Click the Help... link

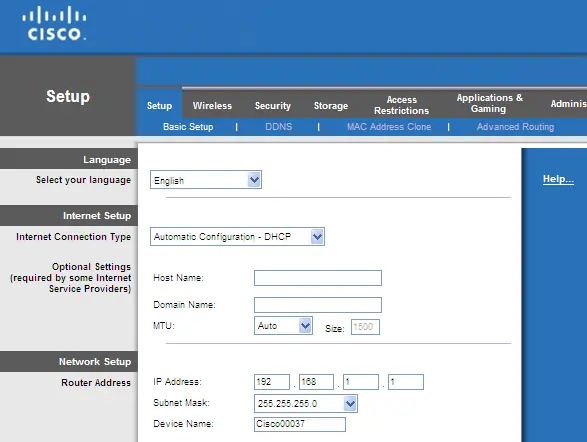tap(558, 179)
